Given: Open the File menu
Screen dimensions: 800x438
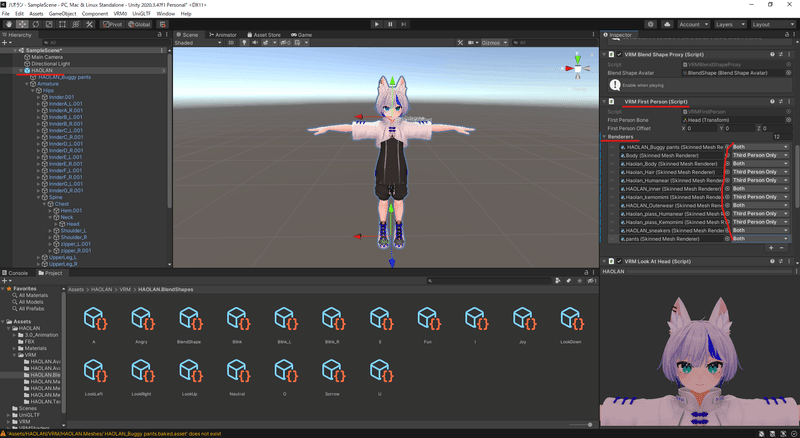Looking at the screenshot, I should tap(6, 14).
